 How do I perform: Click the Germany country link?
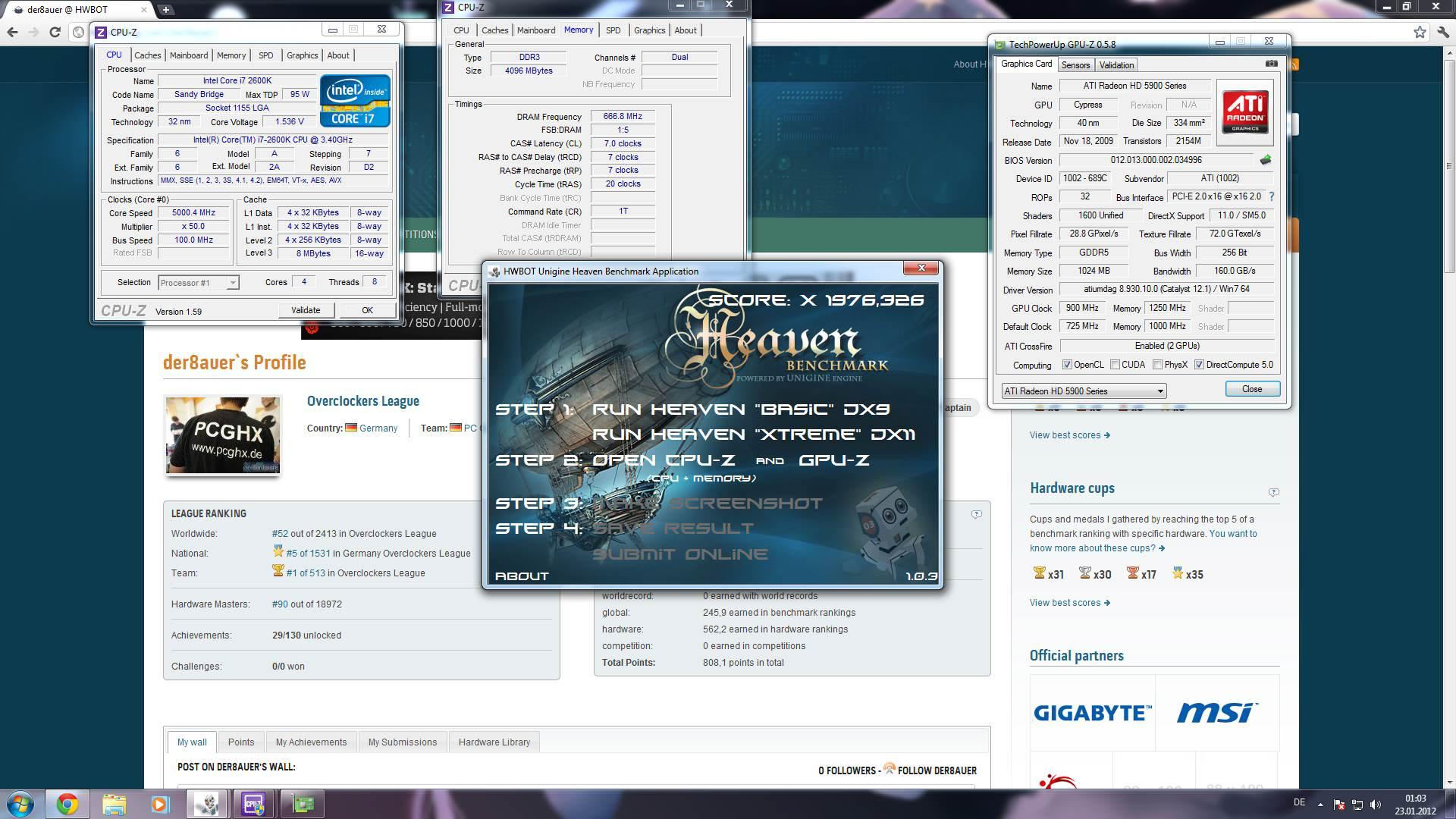(x=378, y=428)
